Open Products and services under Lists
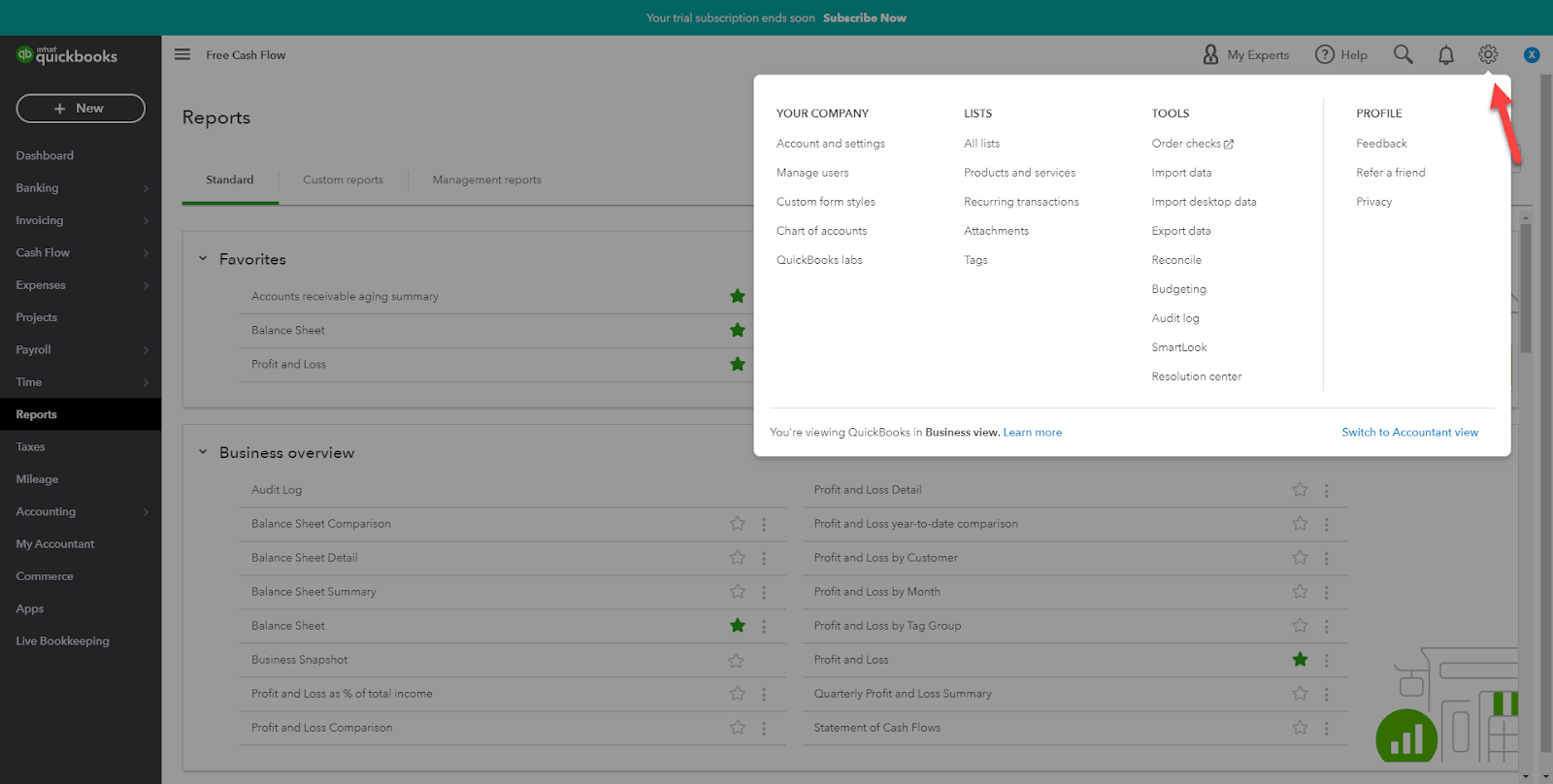This screenshot has height=784, width=1553. click(x=1020, y=173)
